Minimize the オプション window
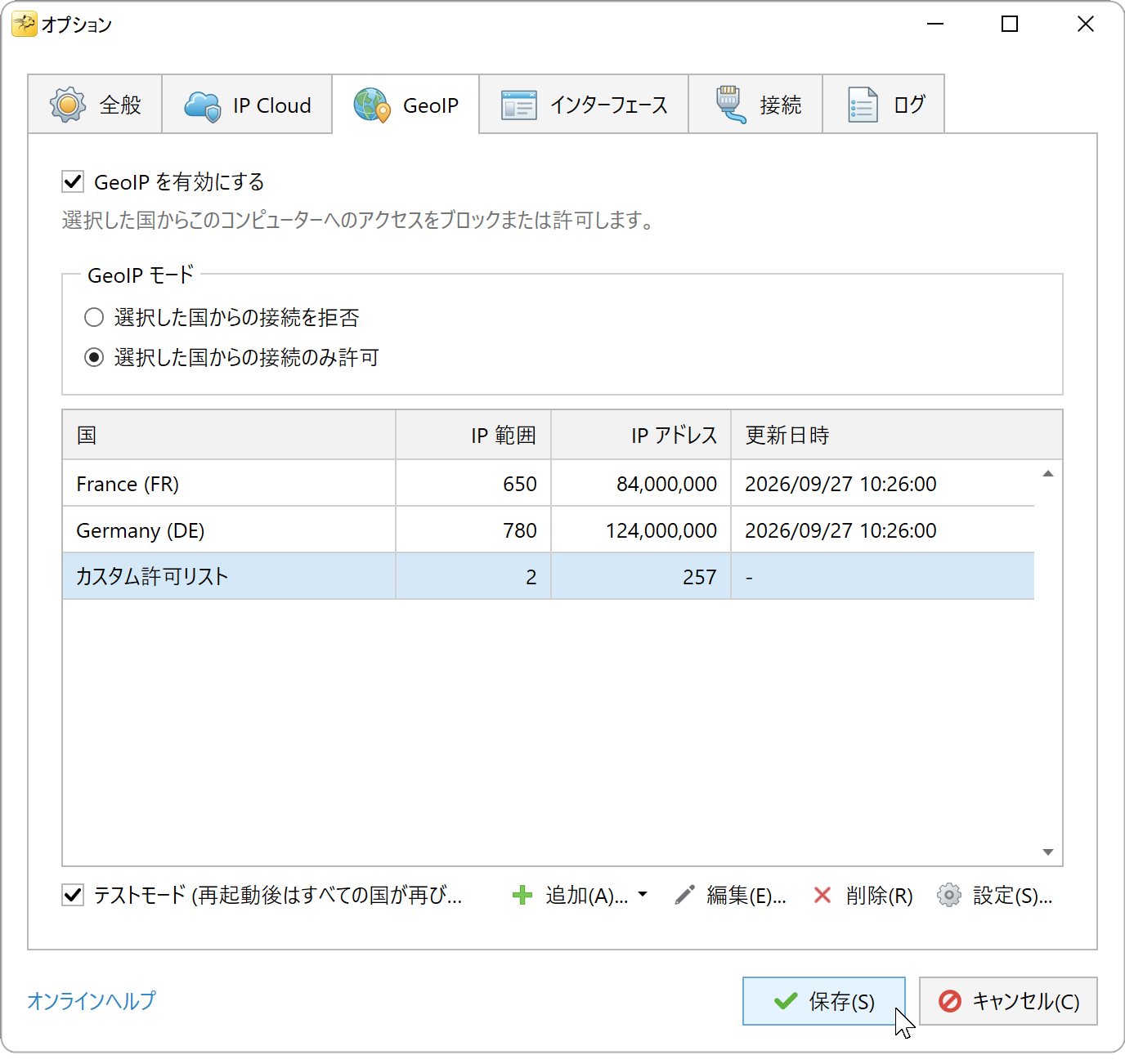Image resolution: width=1125 pixels, height=1064 pixels. (x=935, y=25)
